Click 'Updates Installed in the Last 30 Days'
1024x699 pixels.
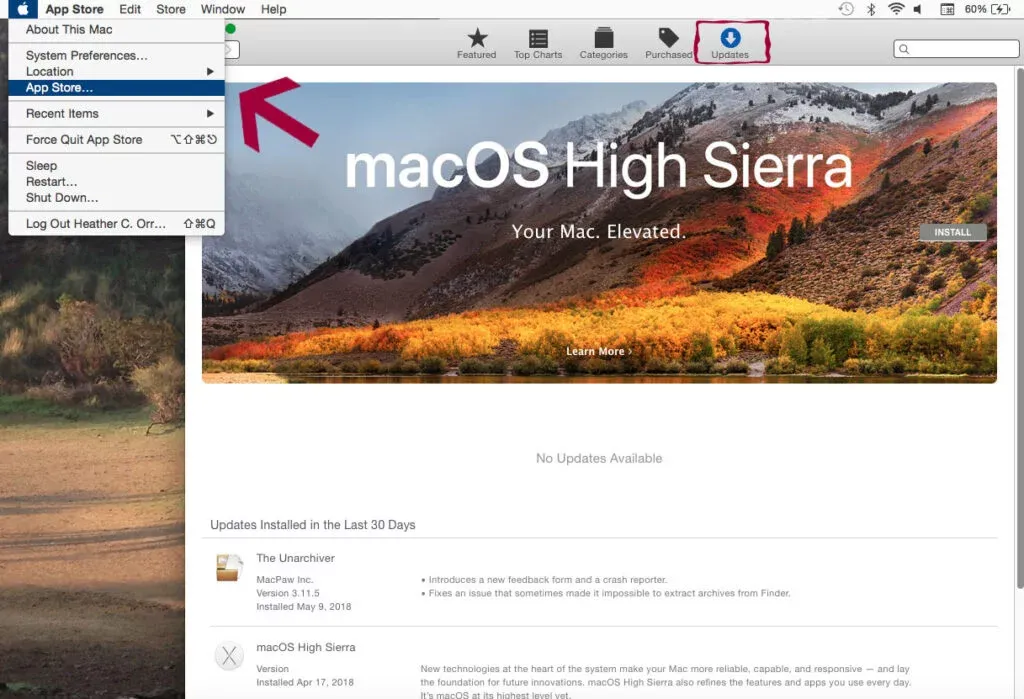pos(313,525)
